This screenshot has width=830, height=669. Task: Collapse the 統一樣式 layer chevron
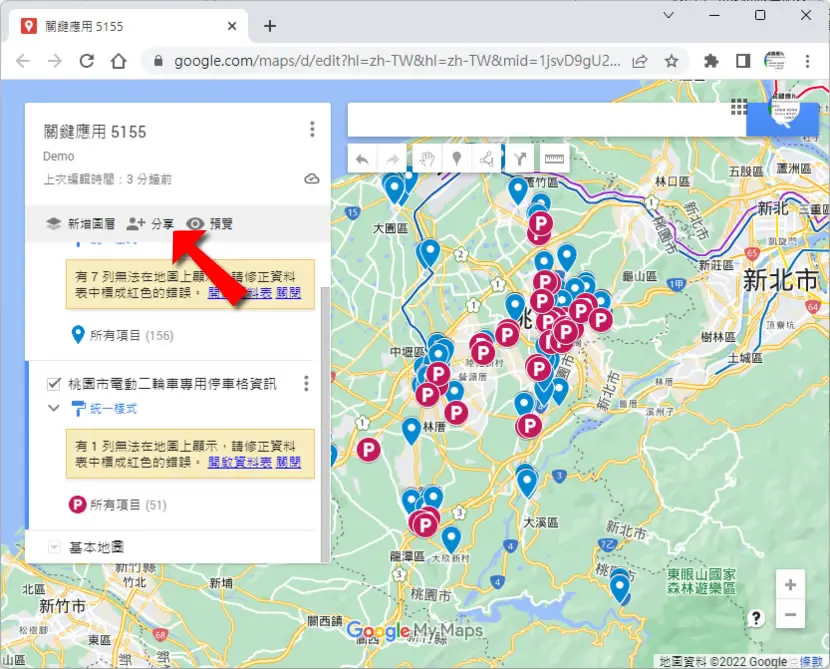pyautogui.click(x=53, y=408)
